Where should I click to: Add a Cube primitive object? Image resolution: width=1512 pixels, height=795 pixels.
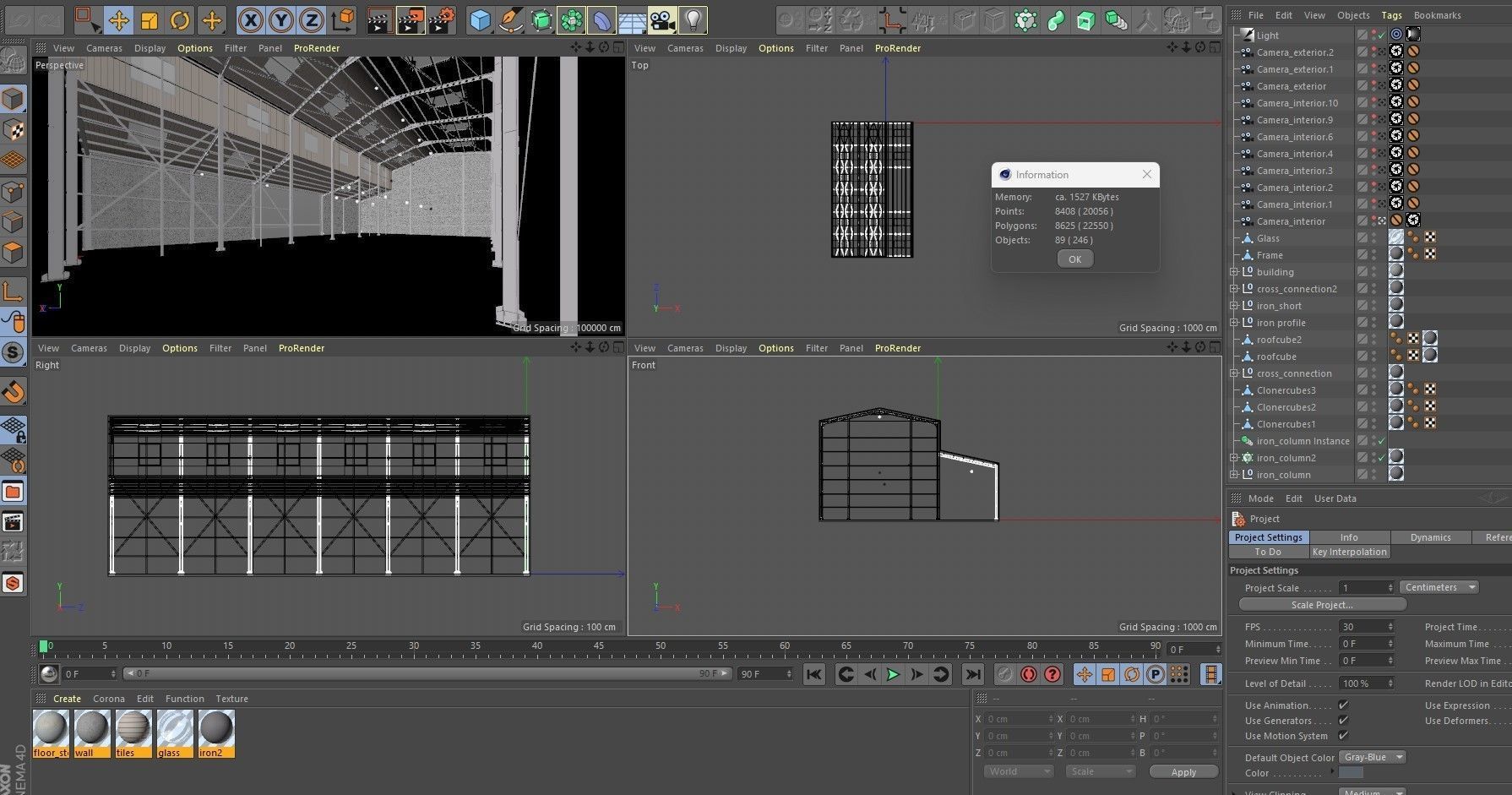(x=480, y=20)
